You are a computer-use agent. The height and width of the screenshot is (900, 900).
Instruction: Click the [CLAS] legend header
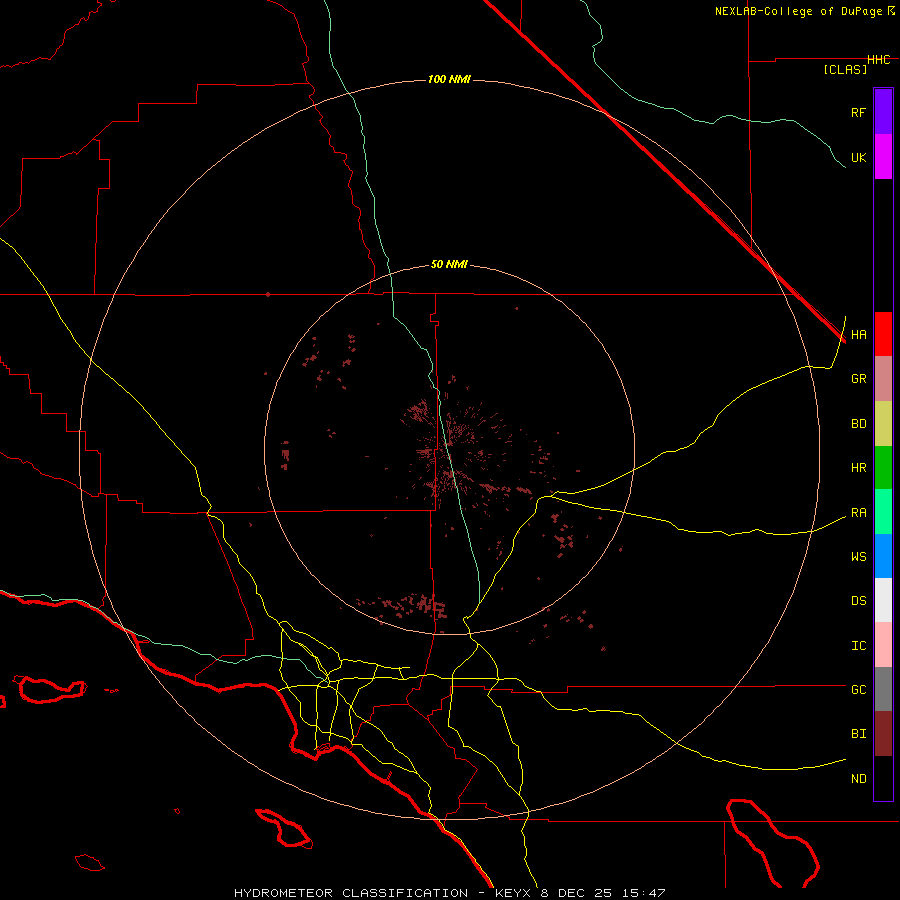pos(845,69)
